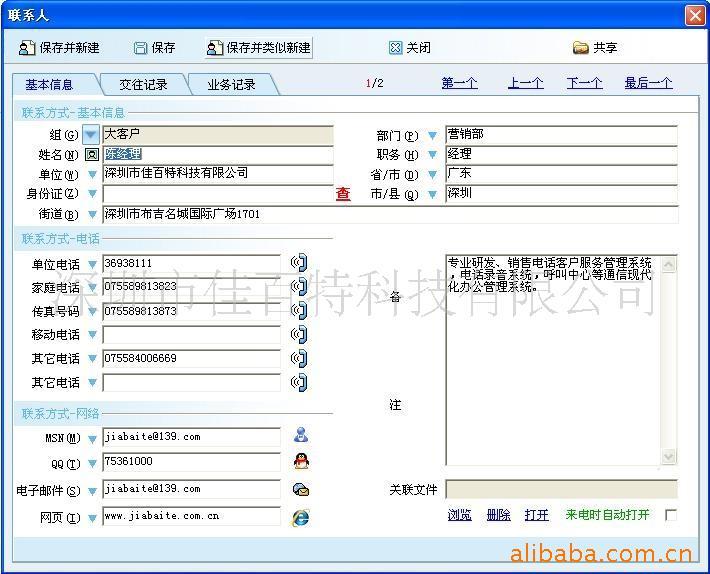Image resolution: width=710 pixels, height=574 pixels.
Task: Expand the 电子邮件 dropdown arrow
Action: click(92, 491)
